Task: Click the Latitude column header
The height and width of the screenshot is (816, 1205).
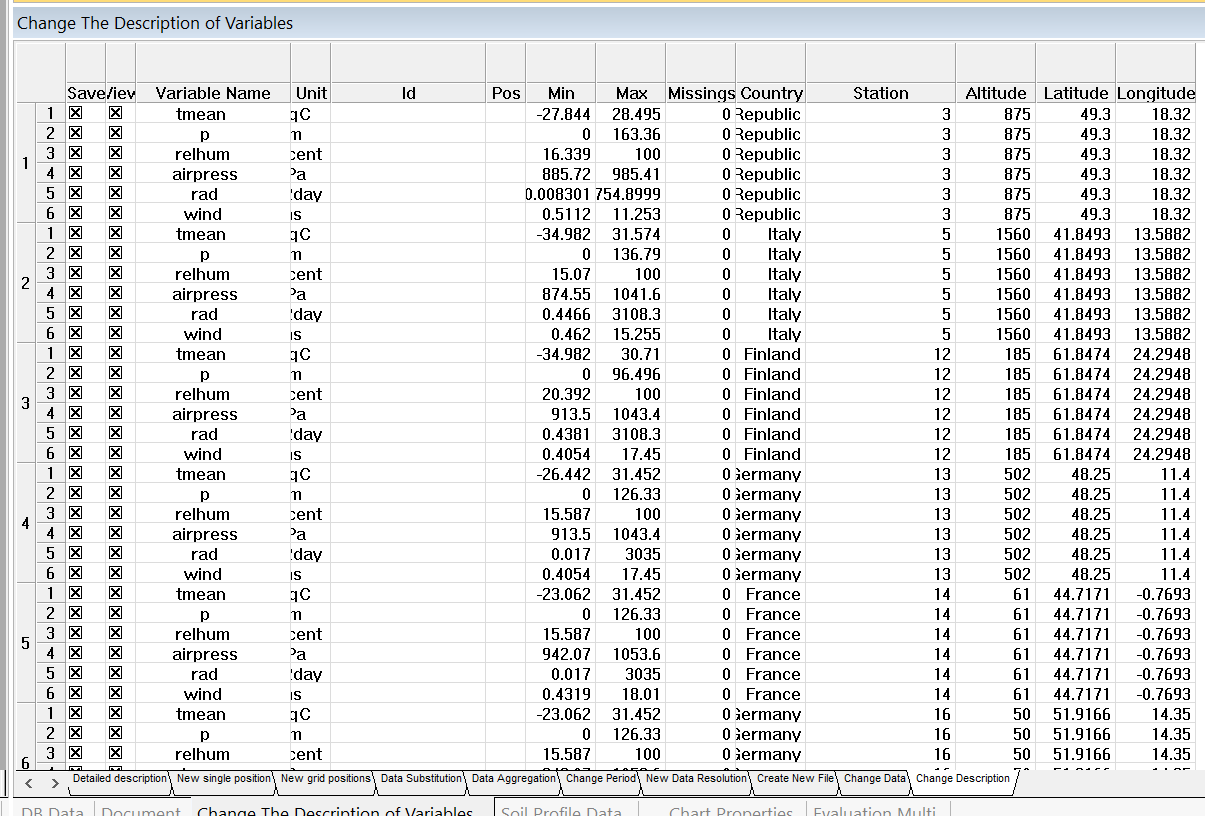Action: click(x=1076, y=93)
